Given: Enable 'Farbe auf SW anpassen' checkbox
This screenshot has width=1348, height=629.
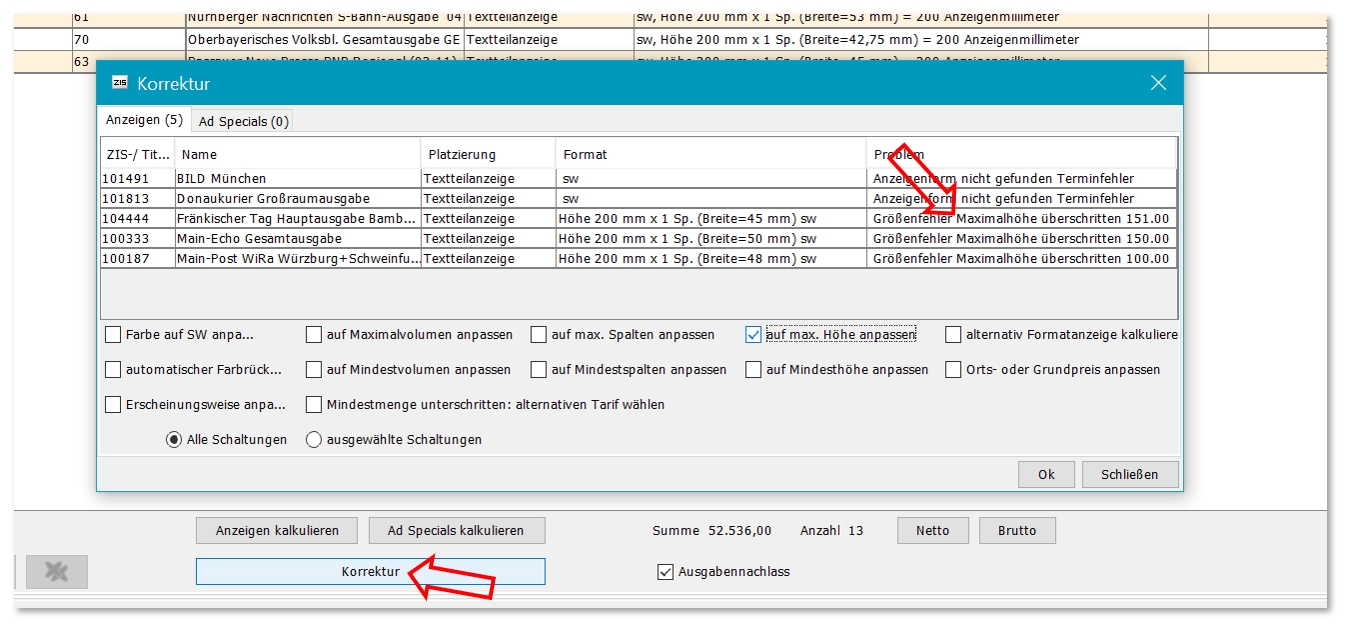Looking at the screenshot, I should point(113,335).
